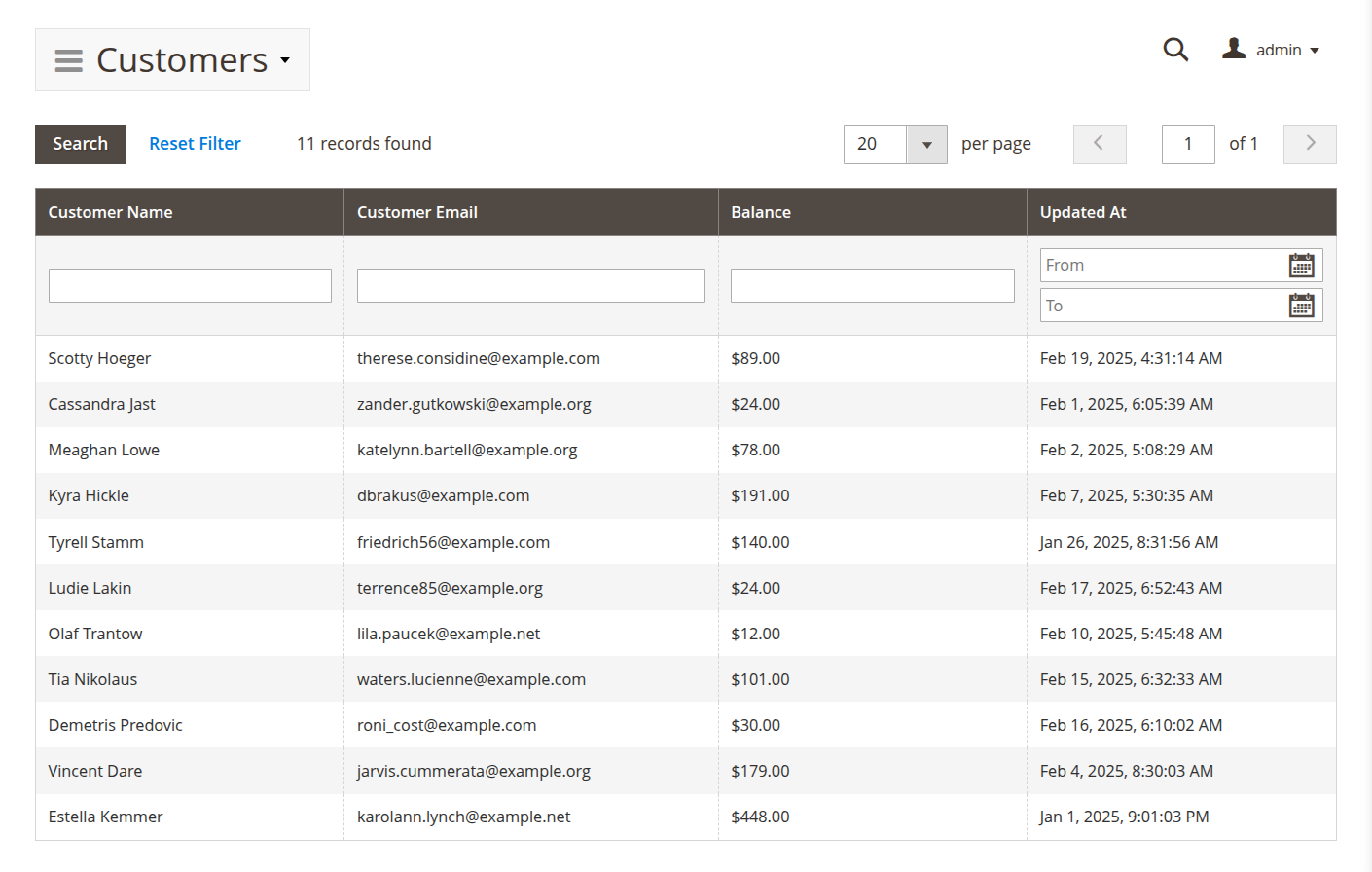Click the Balance filter text box
The width and height of the screenshot is (1372, 872).
click(872, 286)
